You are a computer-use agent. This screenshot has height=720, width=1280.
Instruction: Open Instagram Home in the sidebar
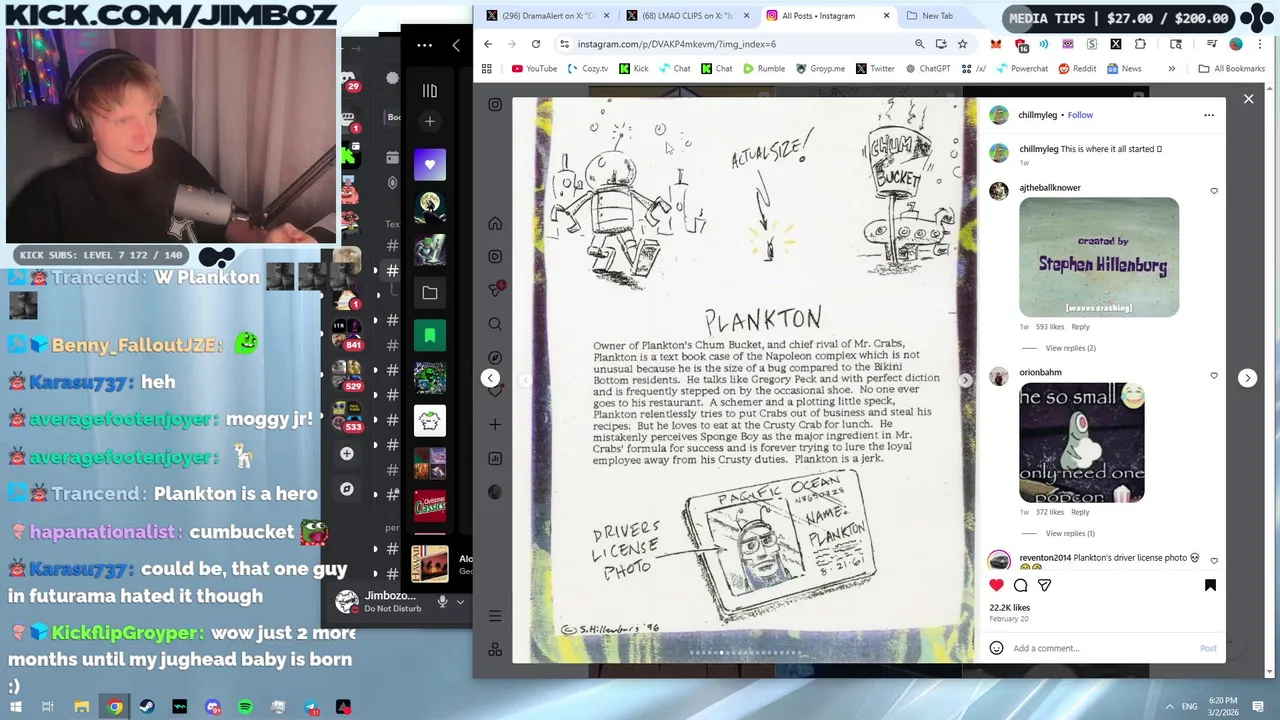click(495, 223)
